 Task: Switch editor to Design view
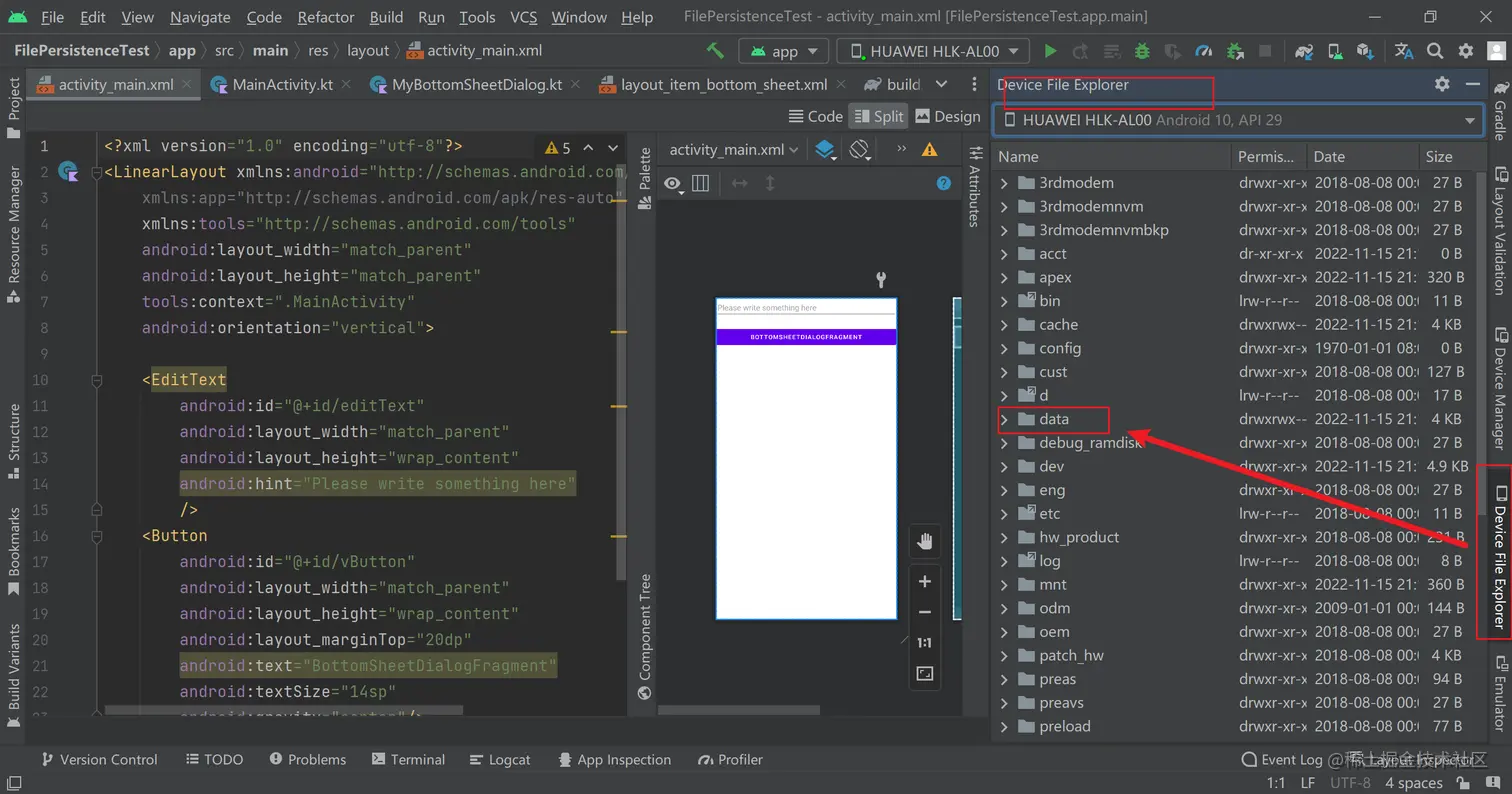coord(948,117)
